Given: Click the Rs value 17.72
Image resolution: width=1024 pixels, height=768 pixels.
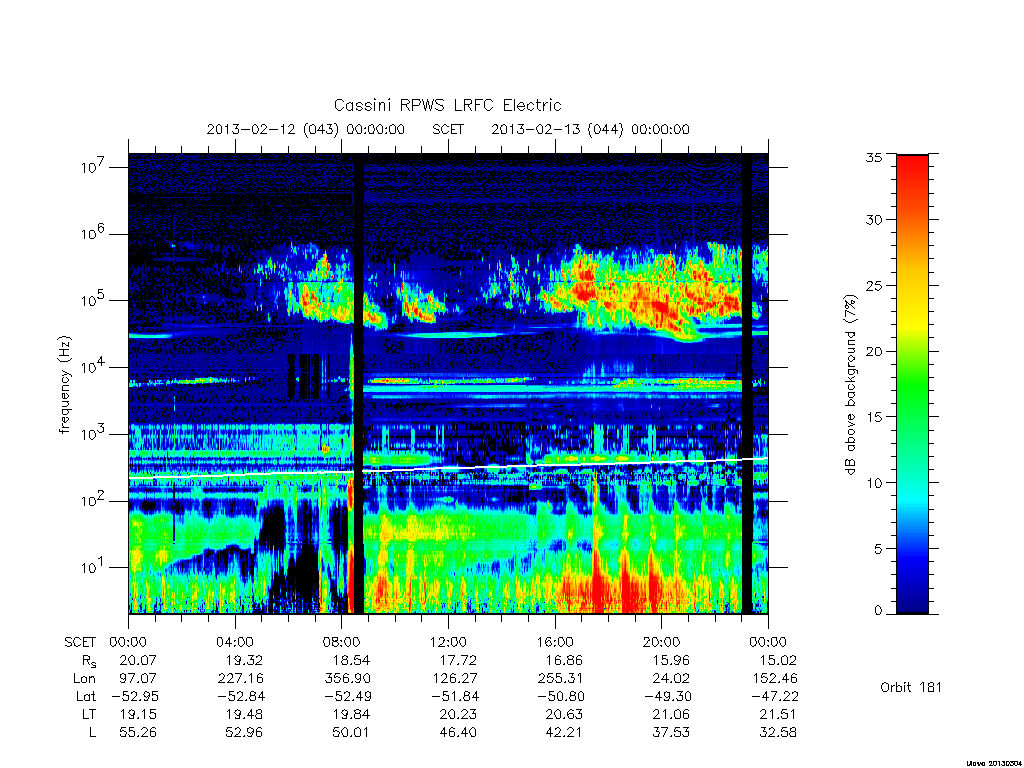Looking at the screenshot, I should pyautogui.click(x=458, y=660).
